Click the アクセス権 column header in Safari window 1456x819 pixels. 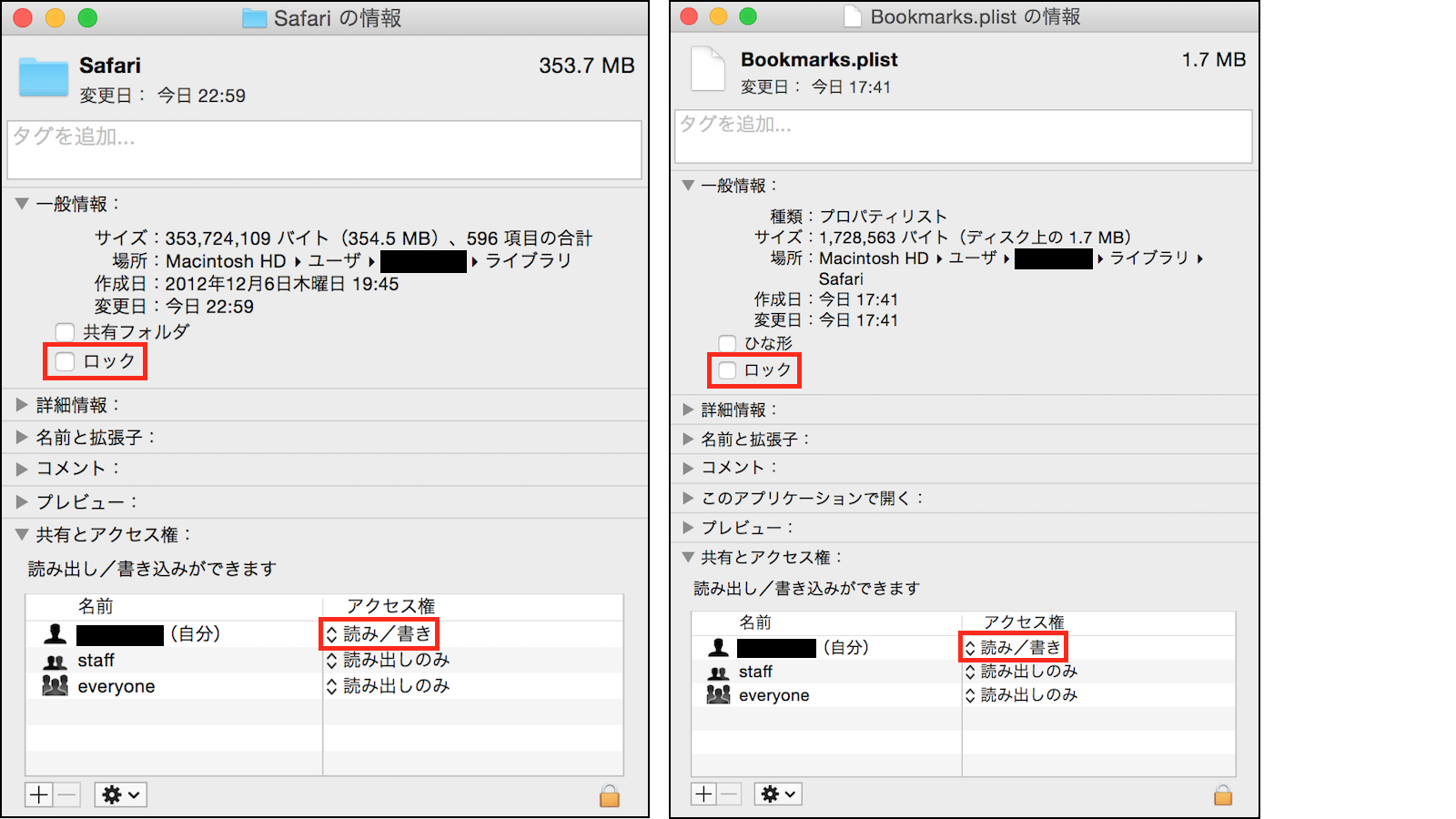[391, 606]
